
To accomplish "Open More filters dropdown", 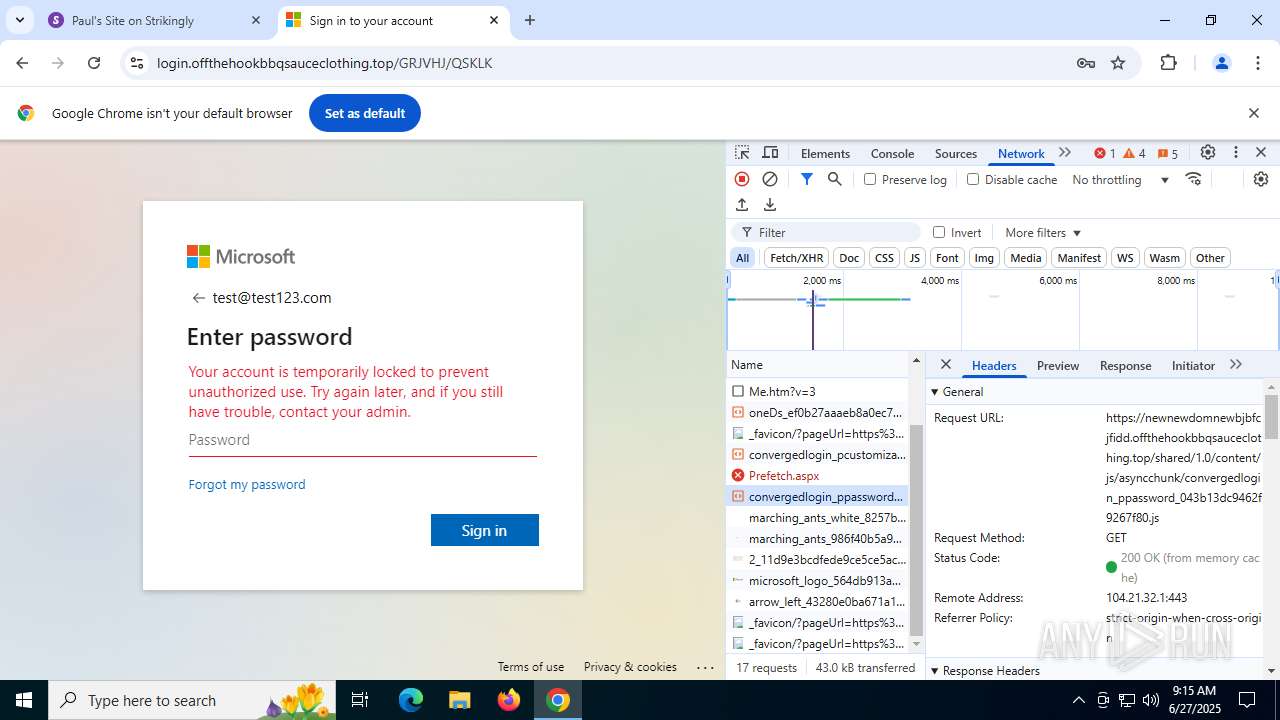I will point(1043,232).
